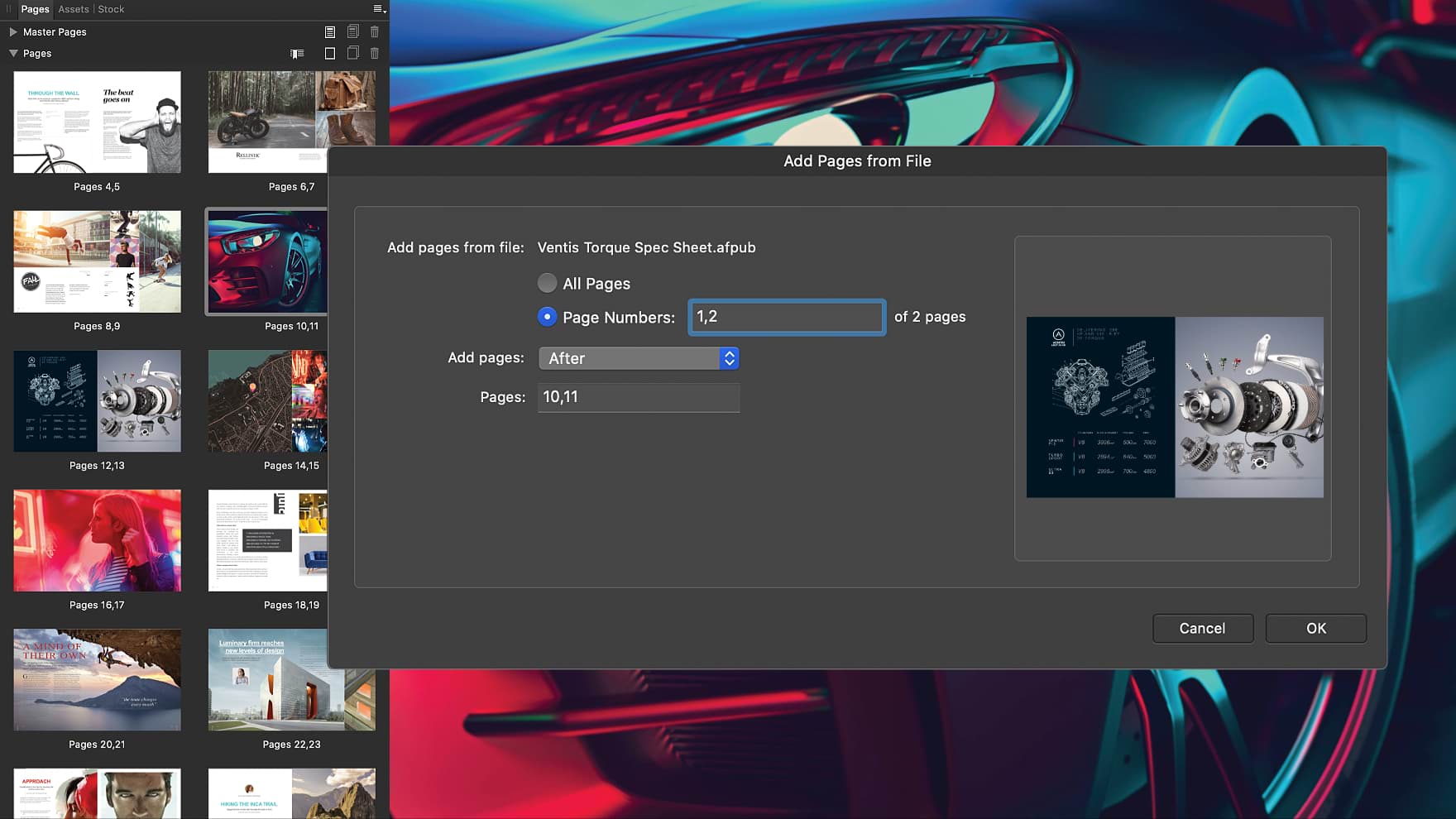Click the section manager bookmark icon
The width and height of the screenshot is (1456, 819).
tap(297, 54)
